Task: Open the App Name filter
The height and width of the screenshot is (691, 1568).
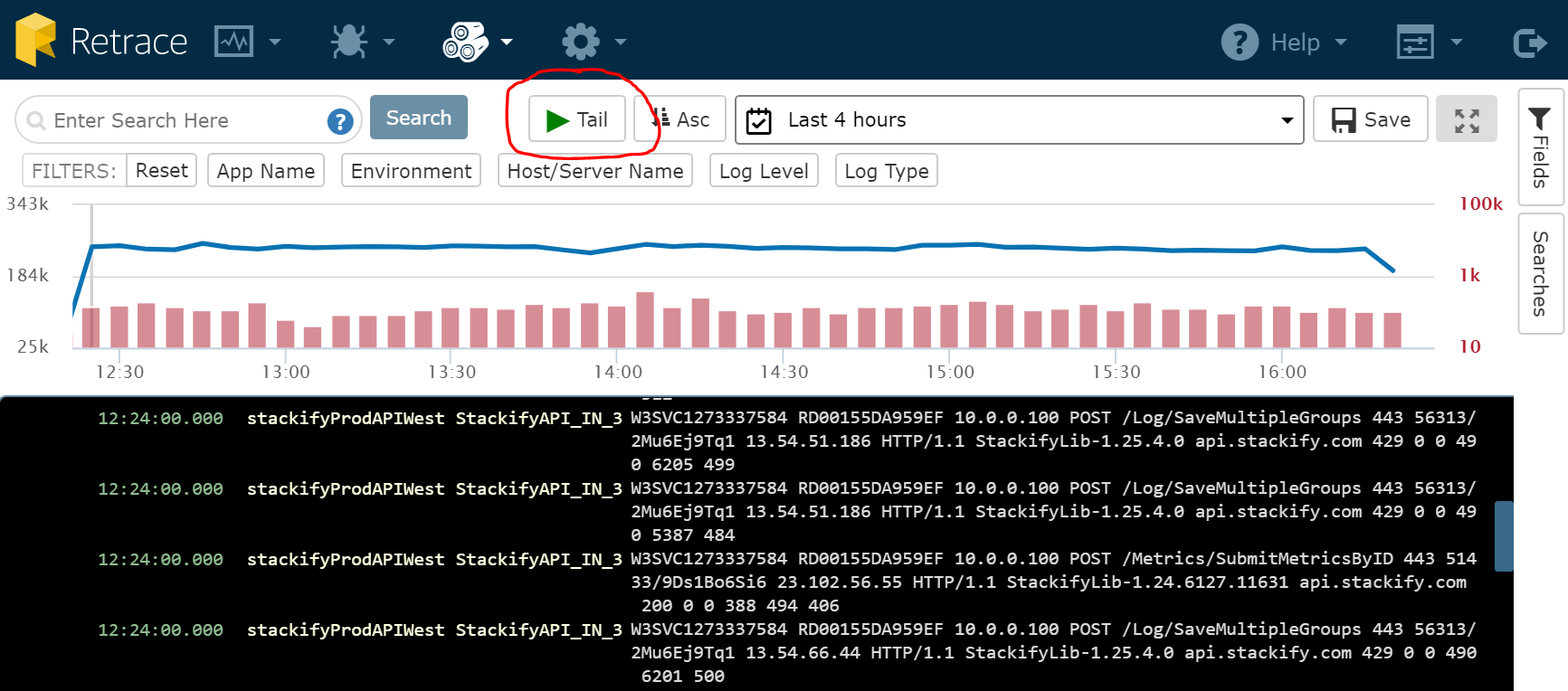Action: [266, 171]
